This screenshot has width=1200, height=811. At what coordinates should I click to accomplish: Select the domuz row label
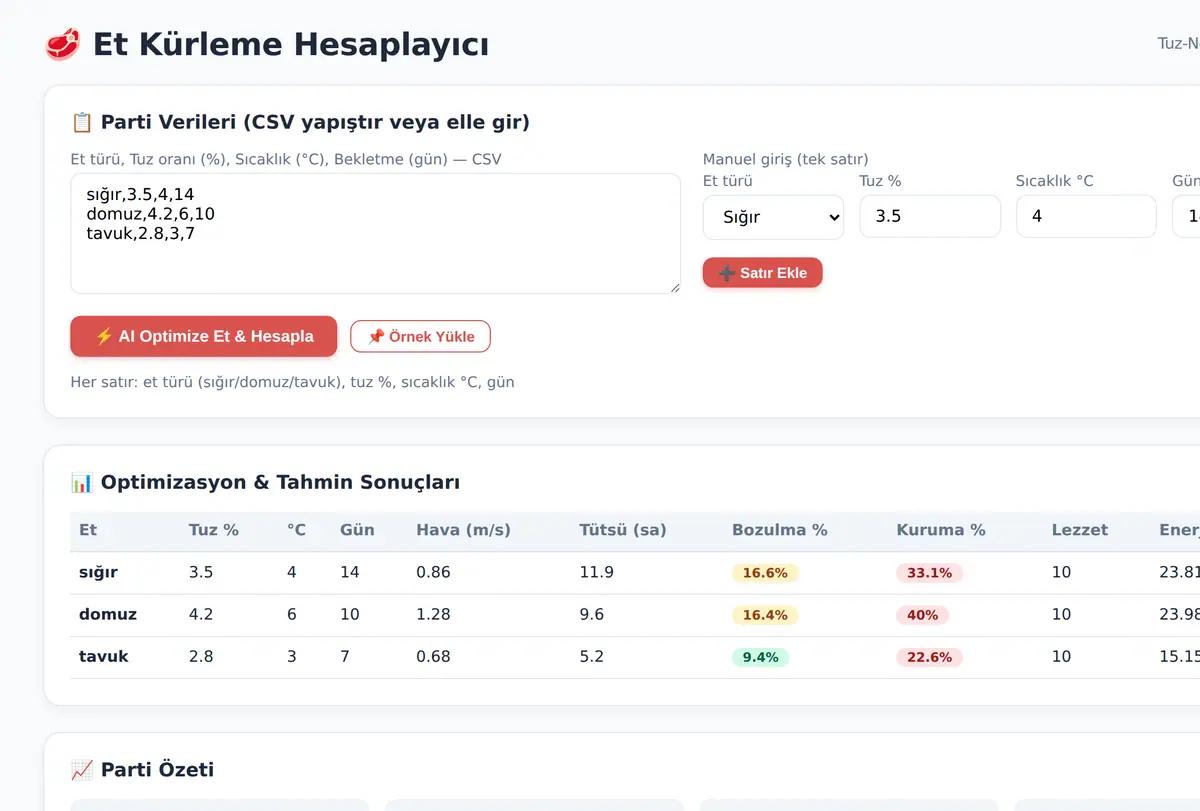pyautogui.click(x=108, y=614)
